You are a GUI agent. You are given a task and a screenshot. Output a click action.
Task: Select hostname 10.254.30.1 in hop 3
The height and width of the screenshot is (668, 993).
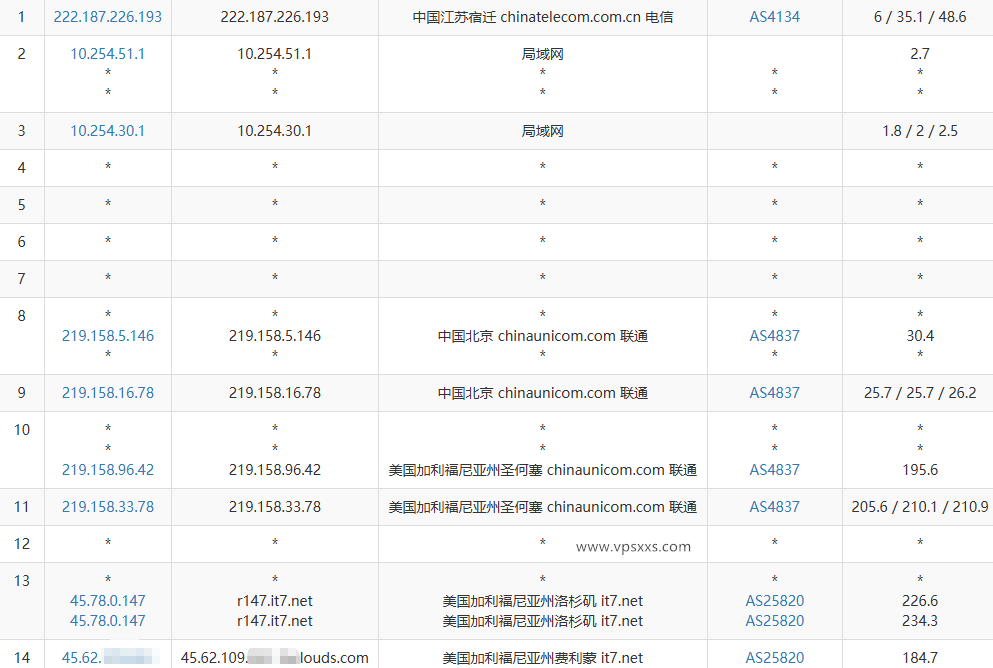pyautogui.click(x=275, y=131)
